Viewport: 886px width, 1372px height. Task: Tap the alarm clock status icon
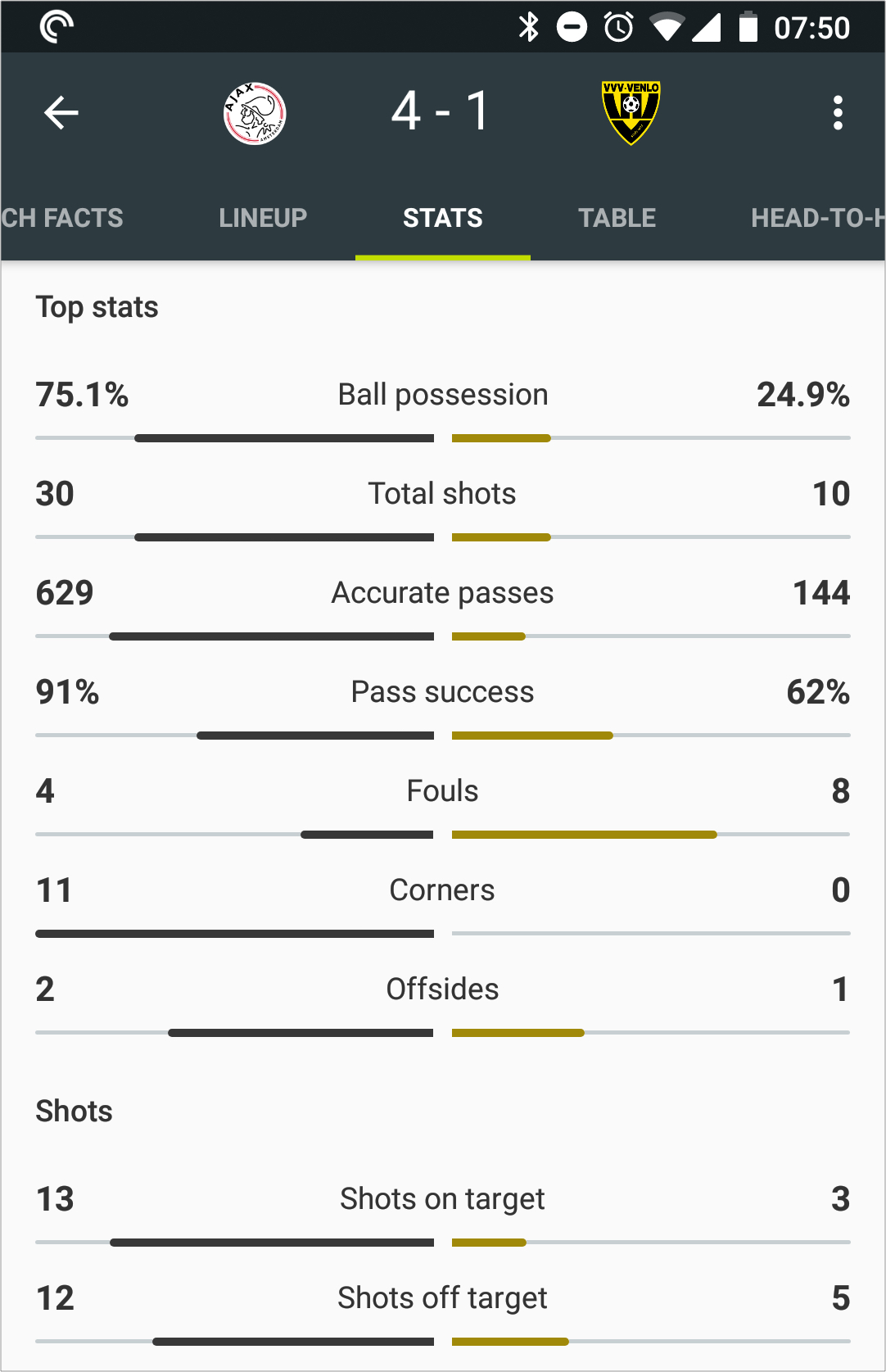[x=619, y=27]
